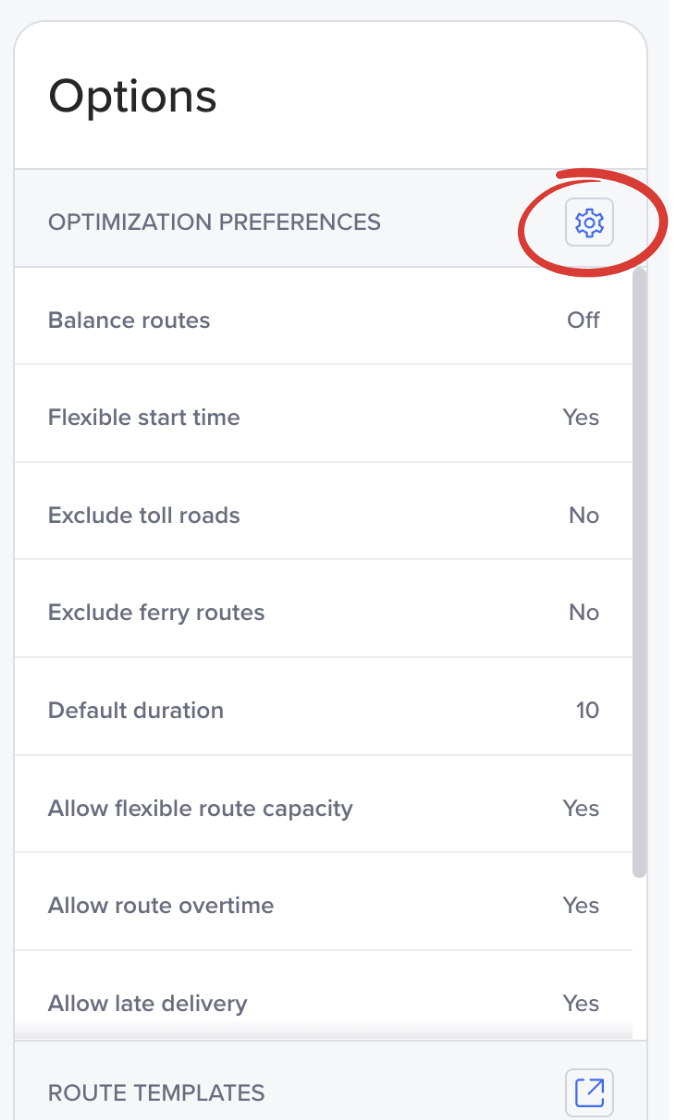Open optimization preferences gear settings
674x1120 pixels.
[x=590, y=222]
